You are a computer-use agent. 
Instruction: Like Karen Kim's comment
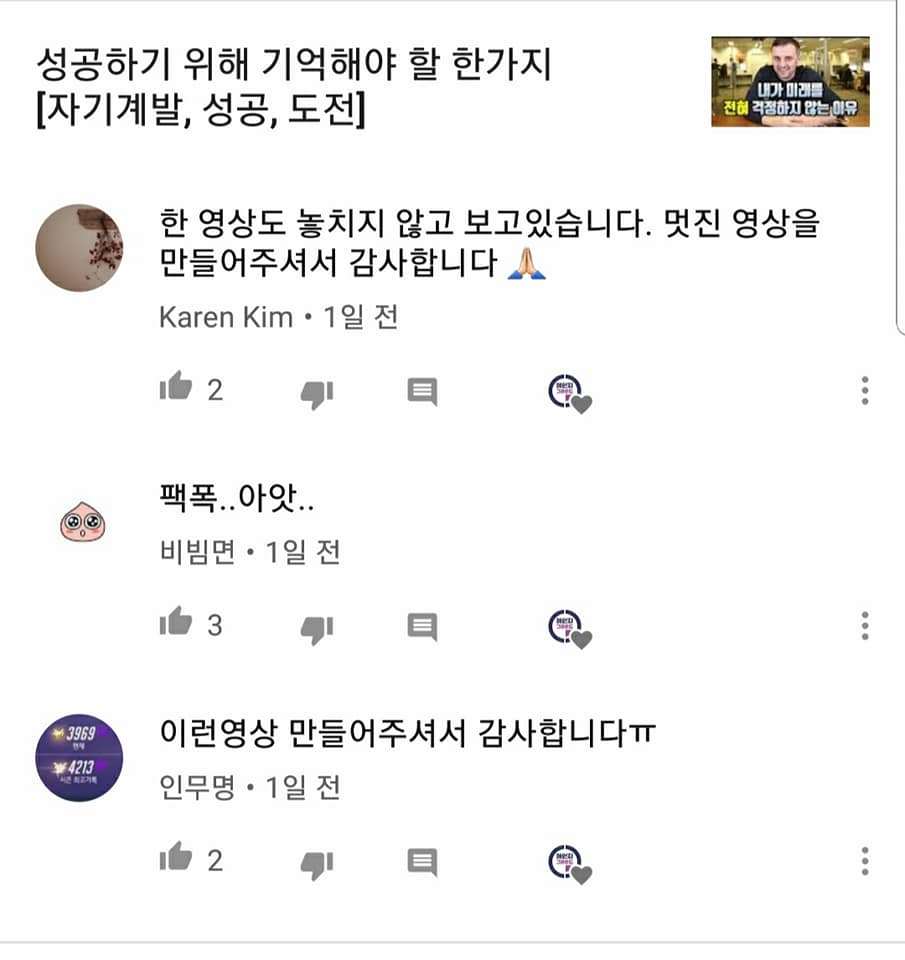tap(176, 387)
